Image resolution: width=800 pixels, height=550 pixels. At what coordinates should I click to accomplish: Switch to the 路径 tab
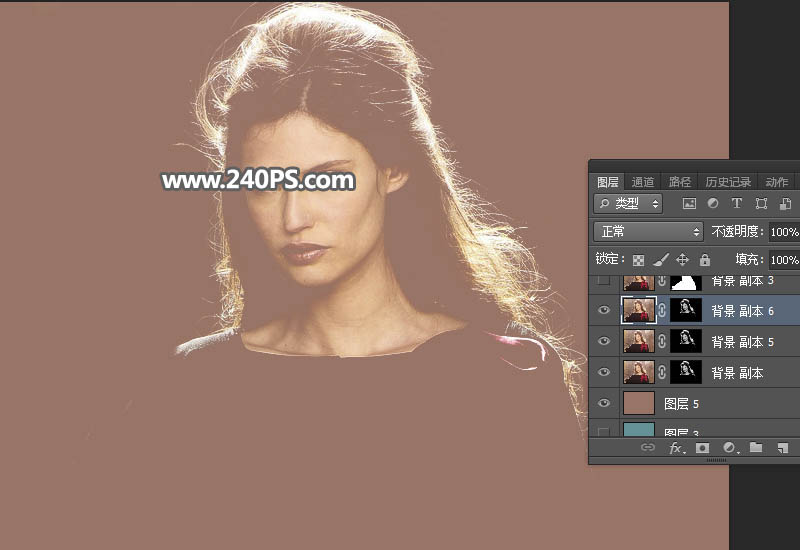(680, 182)
